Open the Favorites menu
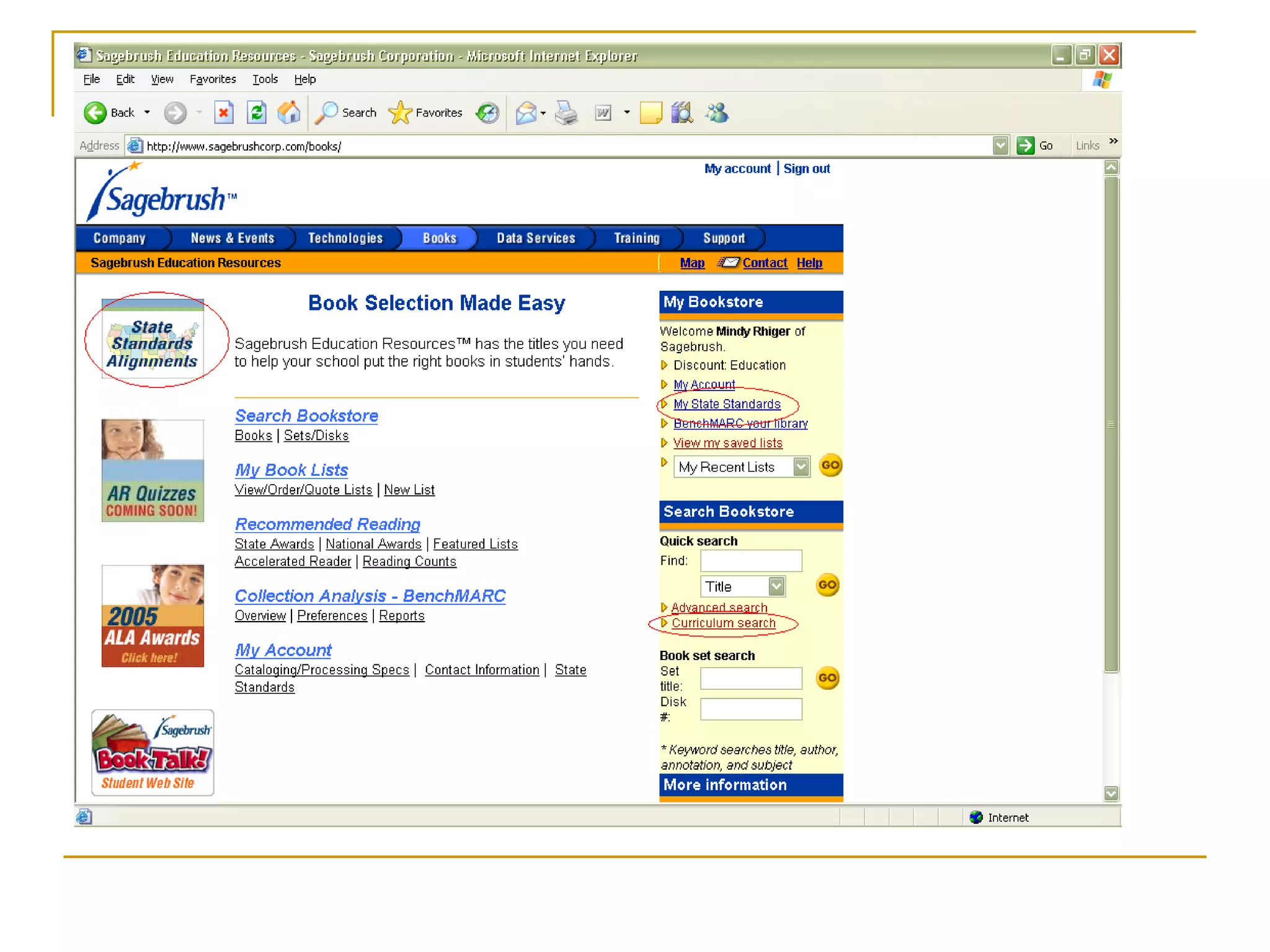Image resolution: width=1270 pixels, height=952 pixels. coord(213,79)
